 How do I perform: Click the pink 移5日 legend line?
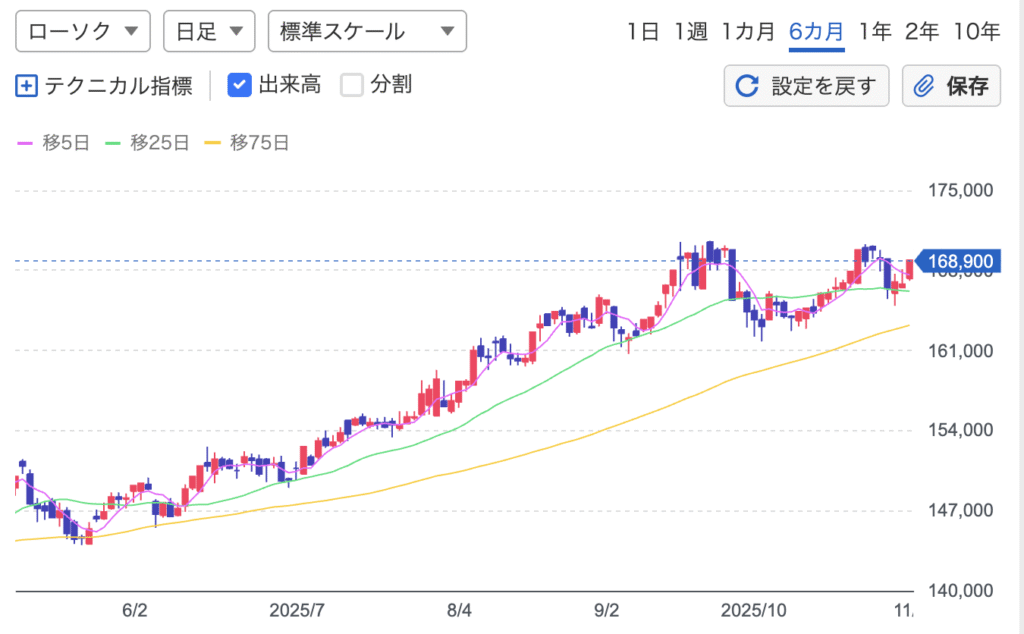25,143
